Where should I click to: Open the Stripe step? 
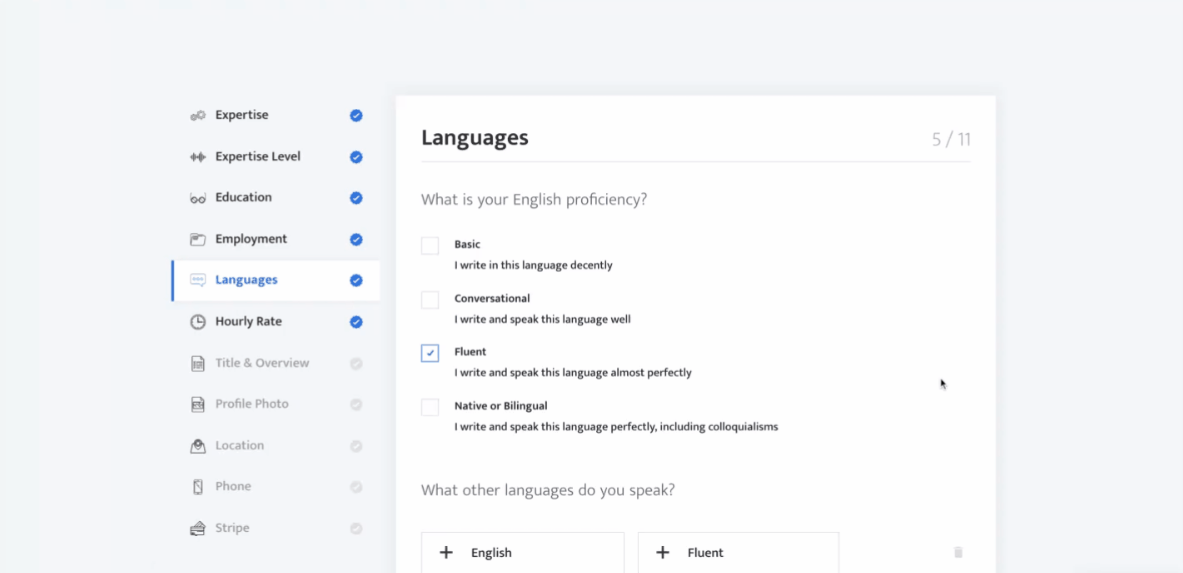[276, 528]
